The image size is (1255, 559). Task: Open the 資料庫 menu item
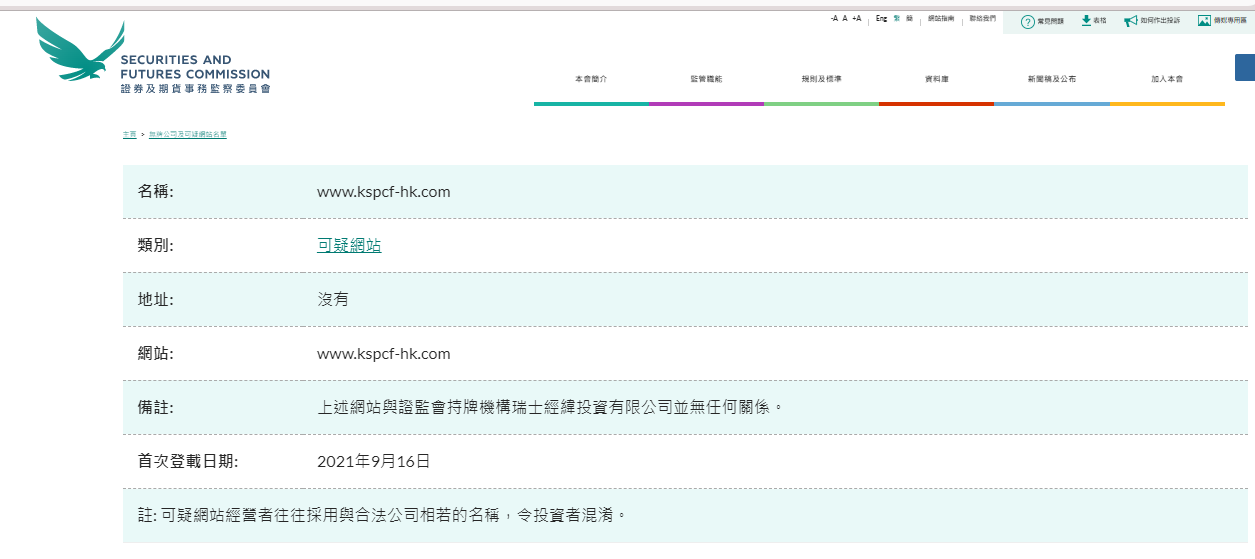(936, 79)
